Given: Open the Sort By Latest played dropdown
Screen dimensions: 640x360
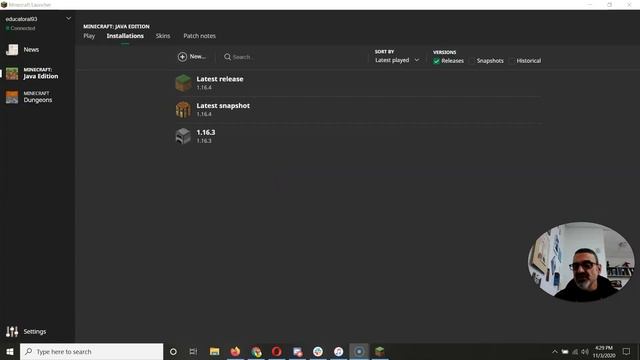Looking at the screenshot, I should (397, 60).
